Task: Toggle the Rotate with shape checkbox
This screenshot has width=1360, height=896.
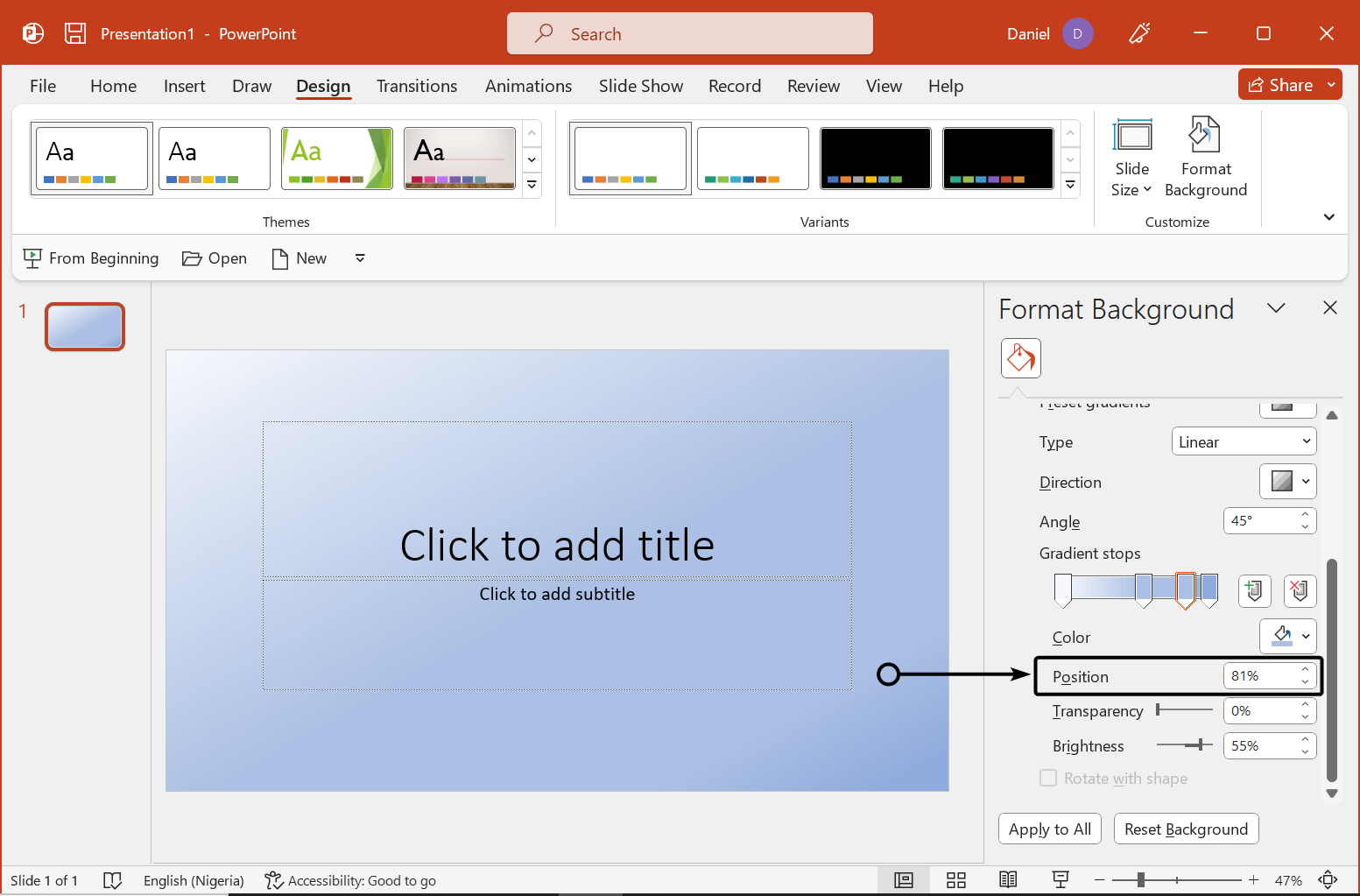Action: 1048,778
